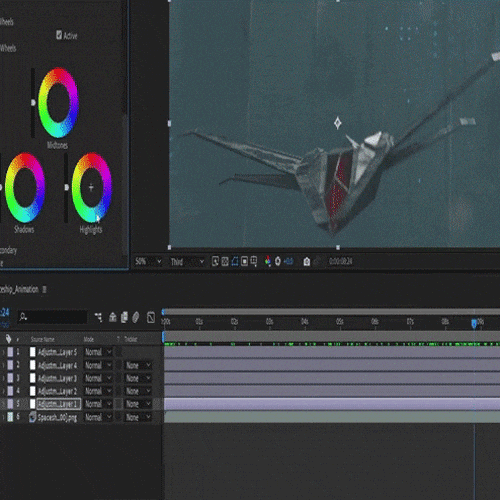Adjust Highlights brightness slider handle

pos(66,187)
